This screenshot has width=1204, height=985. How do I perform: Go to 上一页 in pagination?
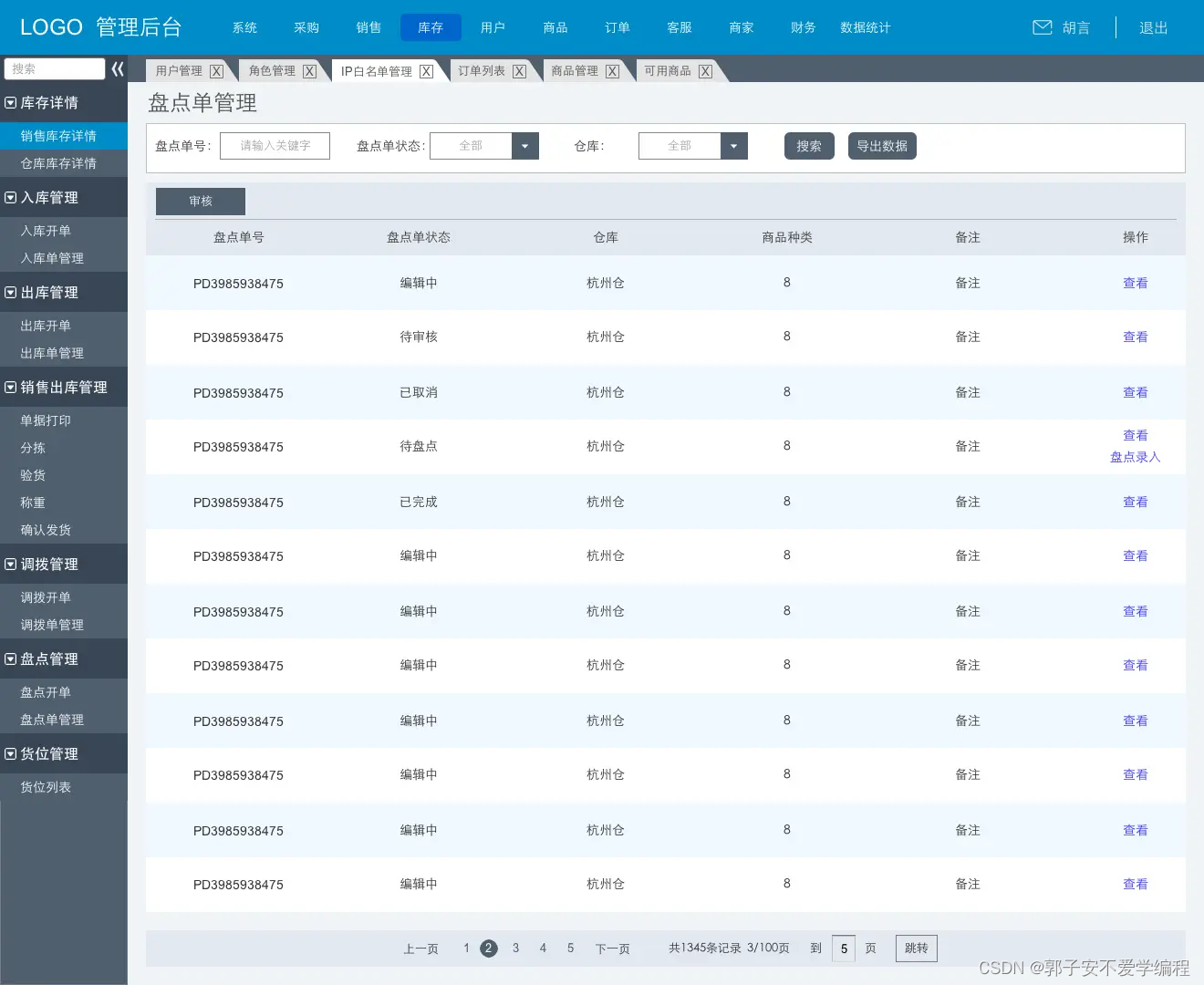(420, 949)
